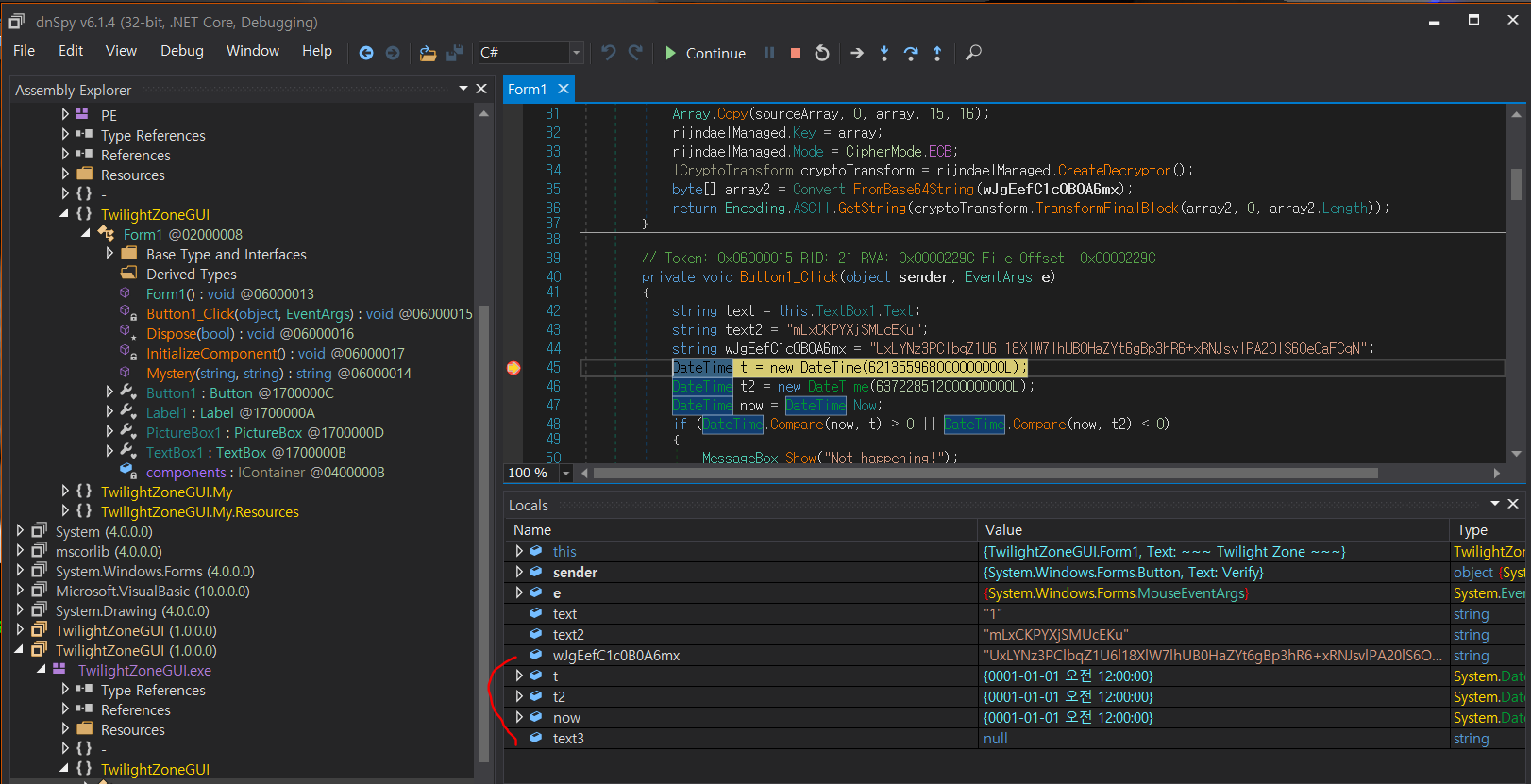Open the Search magnifier icon
1531x784 pixels.
(973, 53)
